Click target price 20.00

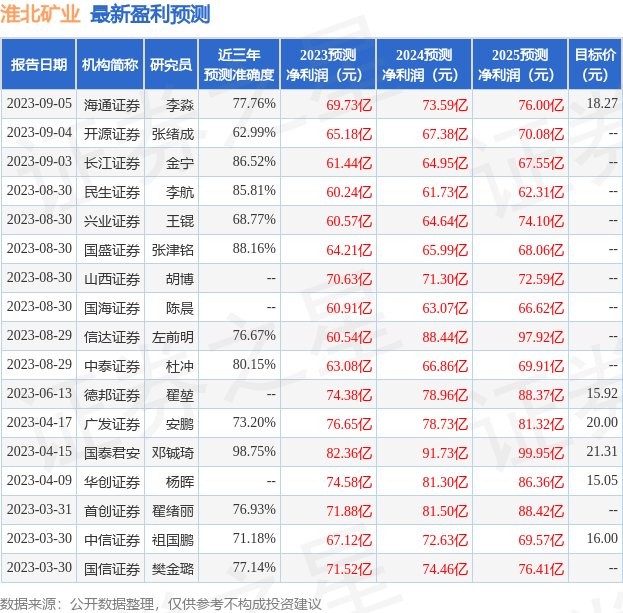click(602, 422)
